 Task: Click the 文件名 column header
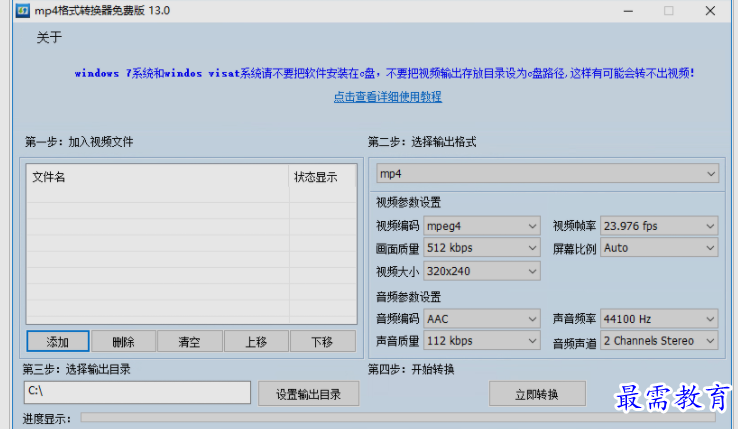click(x=158, y=177)
